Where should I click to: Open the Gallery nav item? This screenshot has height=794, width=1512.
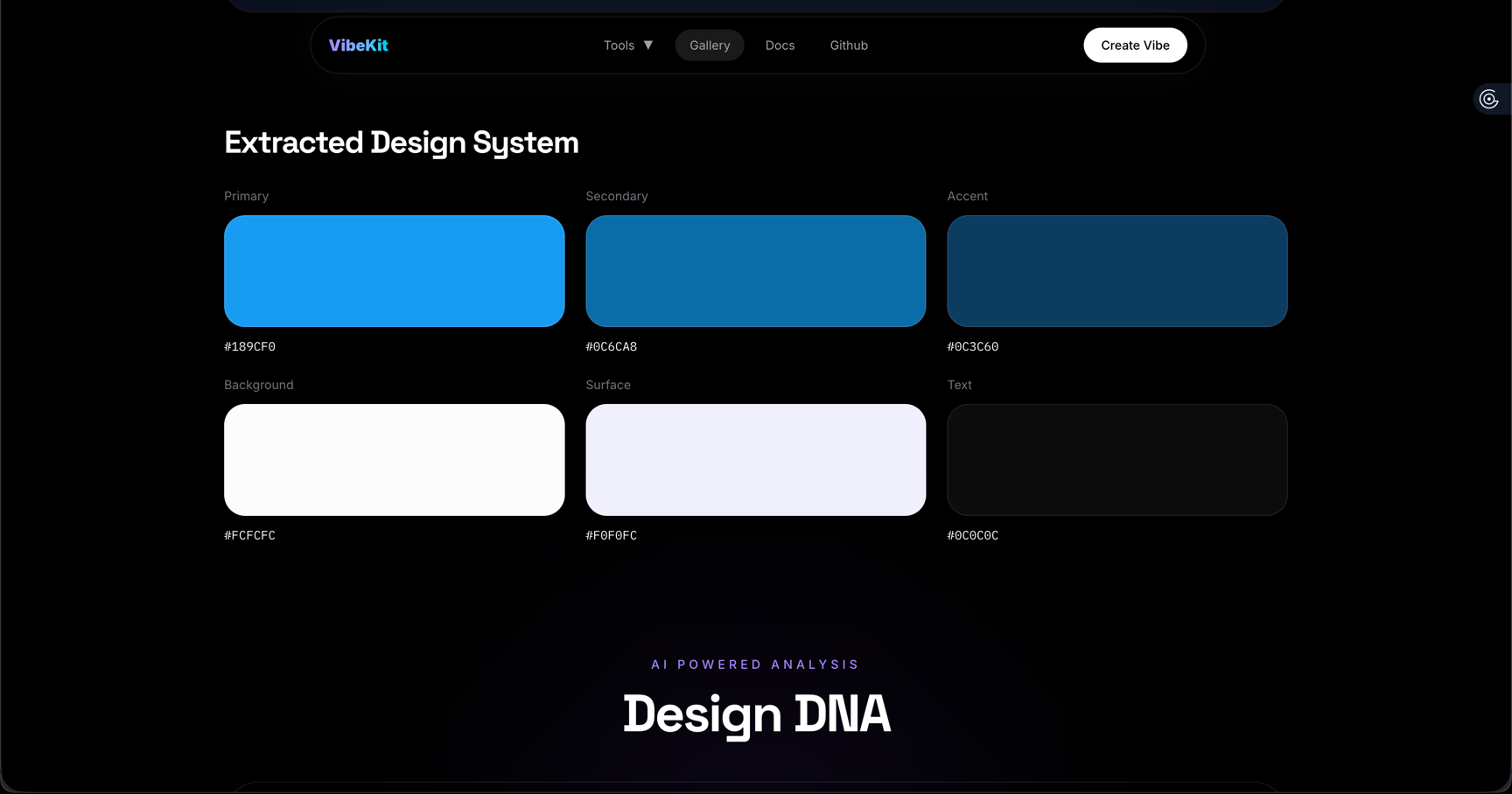tap(710, 45)
